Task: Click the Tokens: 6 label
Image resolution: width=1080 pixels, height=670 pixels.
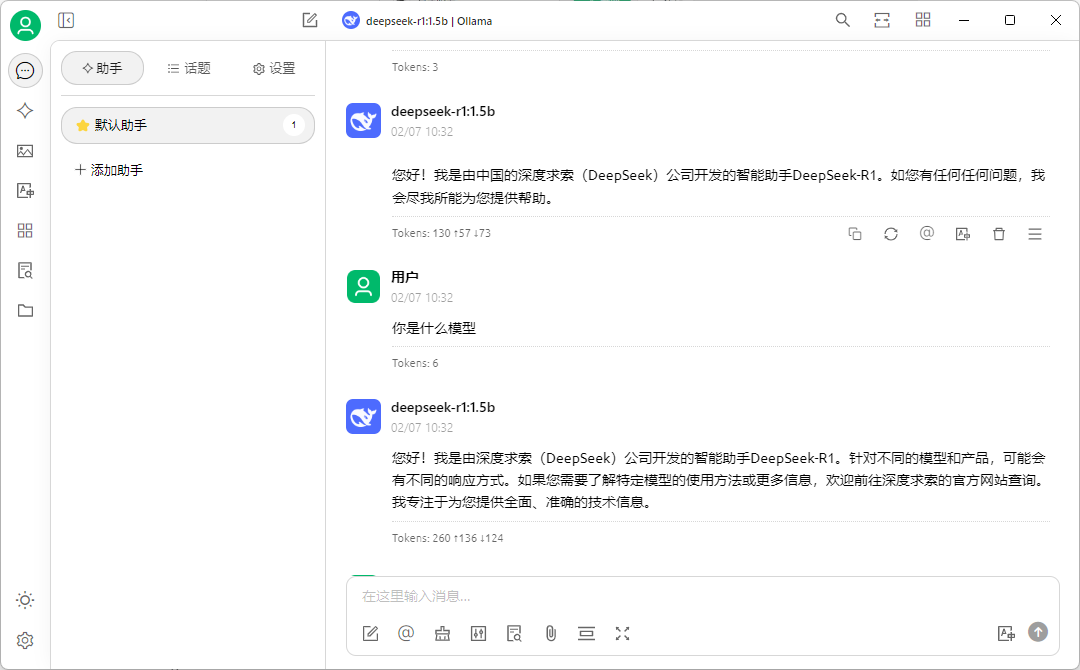Action: pyautogui.click(x=415, y=364)
